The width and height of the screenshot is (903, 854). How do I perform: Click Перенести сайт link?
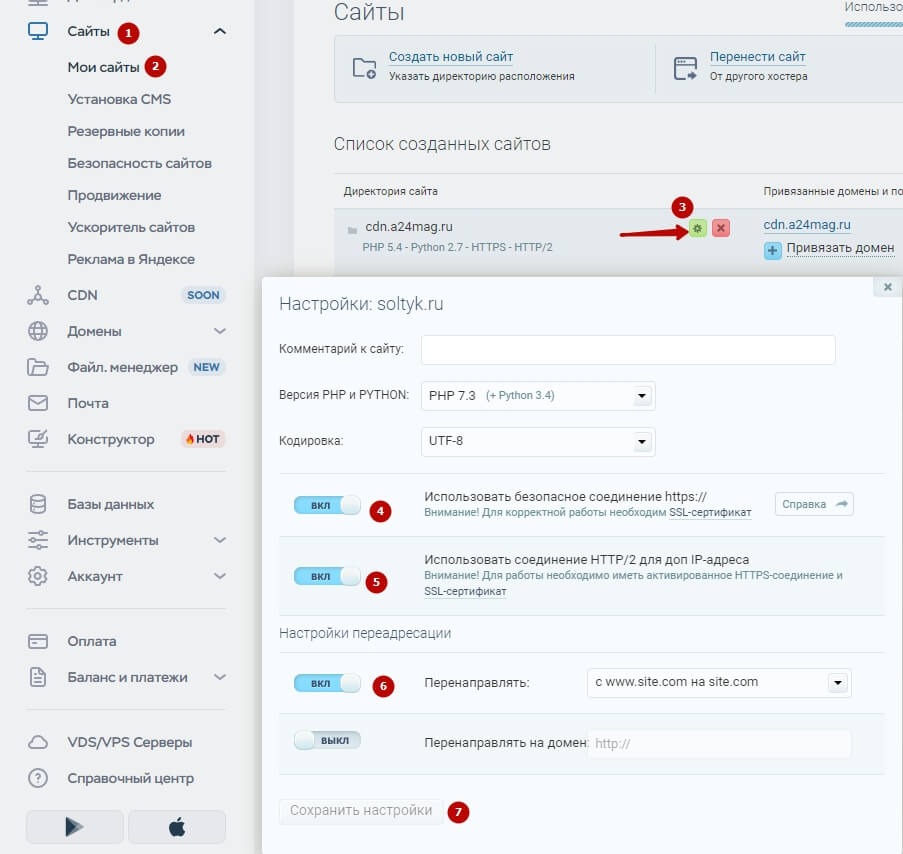click(x=757, y=57)
